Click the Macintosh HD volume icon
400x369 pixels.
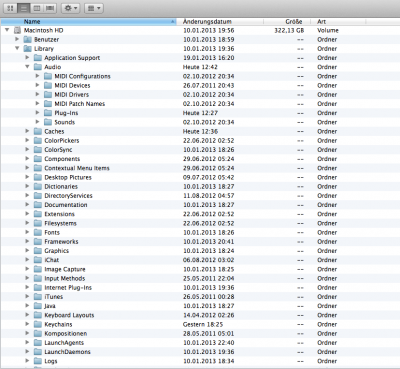pyautogui.click(x=17, y=30)
